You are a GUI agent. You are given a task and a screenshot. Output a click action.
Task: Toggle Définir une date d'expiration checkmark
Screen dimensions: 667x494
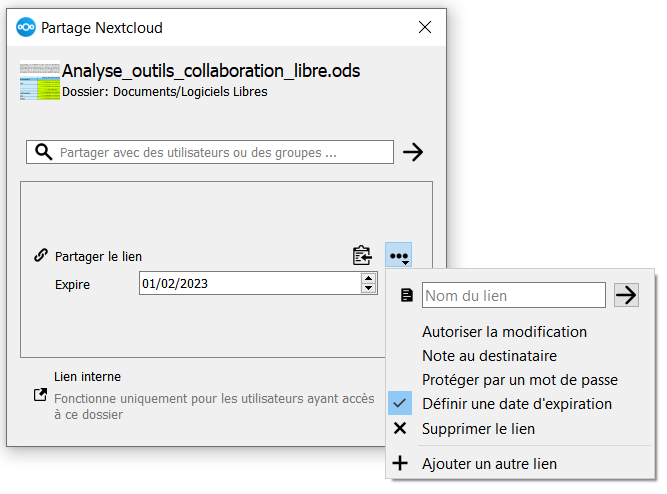click(x=400, y=404)
